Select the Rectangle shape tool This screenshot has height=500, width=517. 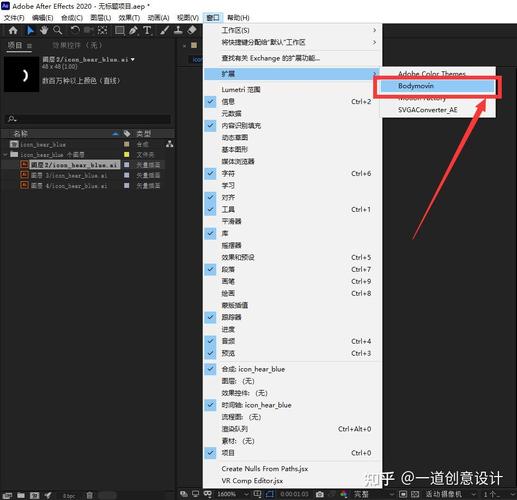[120, 31]
